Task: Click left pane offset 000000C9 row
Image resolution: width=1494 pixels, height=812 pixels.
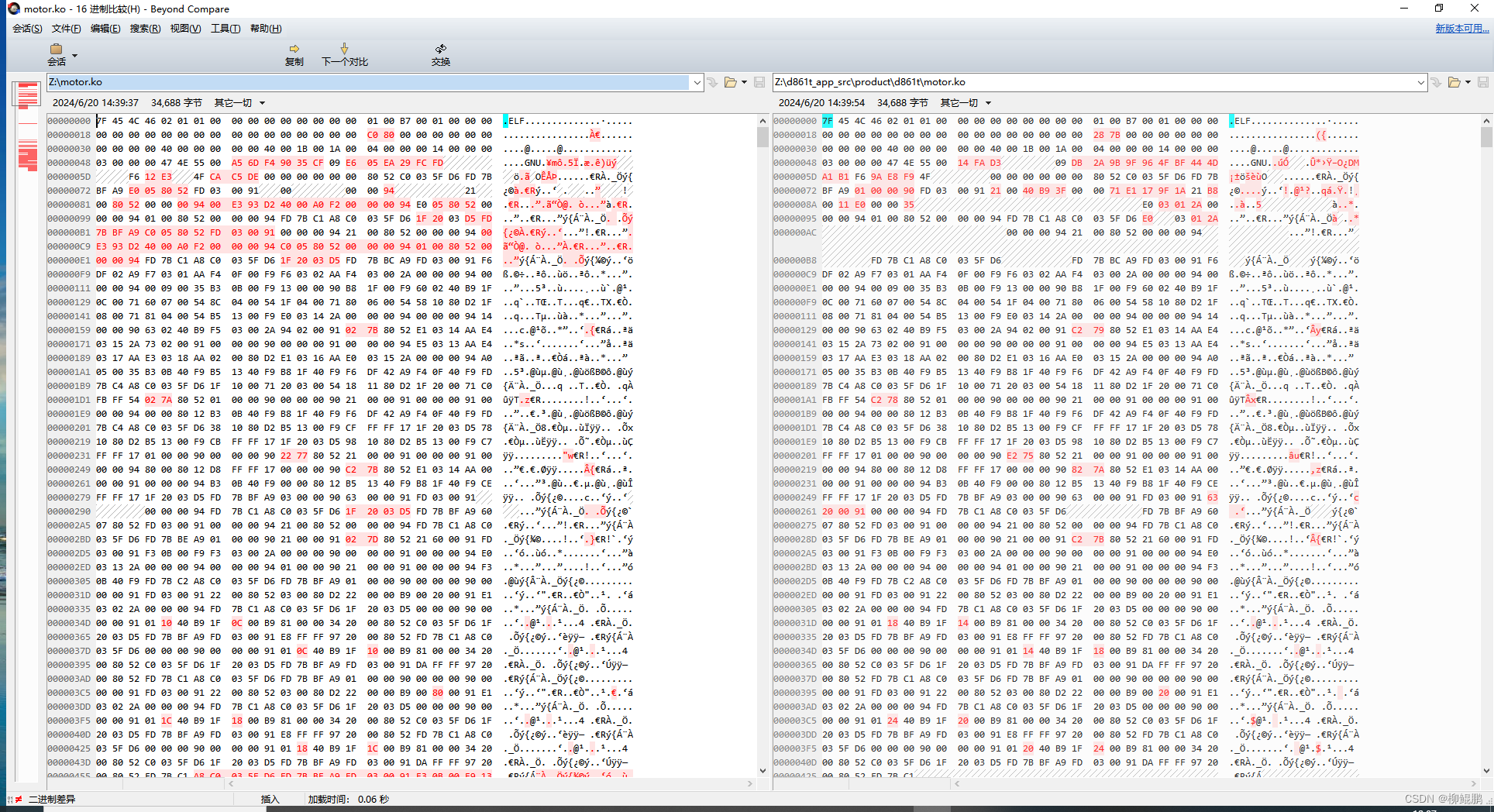Action: click(340, 246)
